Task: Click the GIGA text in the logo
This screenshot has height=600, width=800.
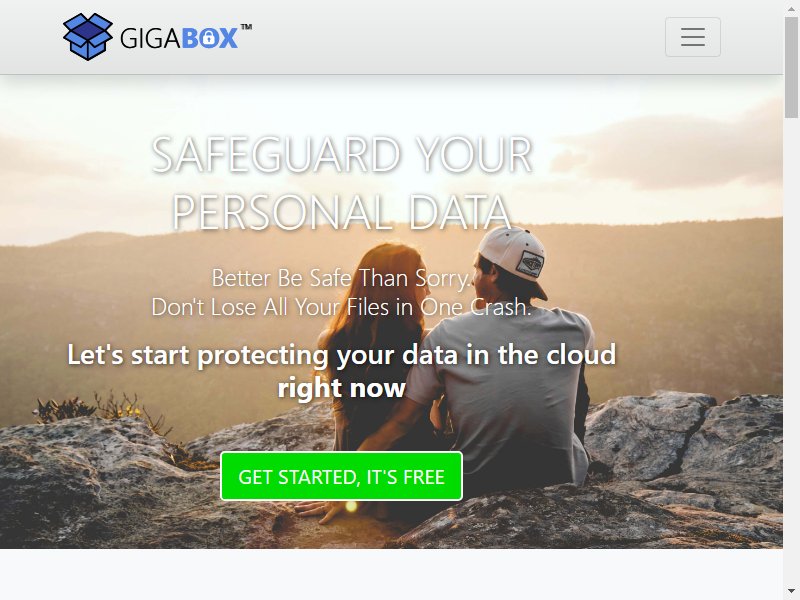Action: 150,38
